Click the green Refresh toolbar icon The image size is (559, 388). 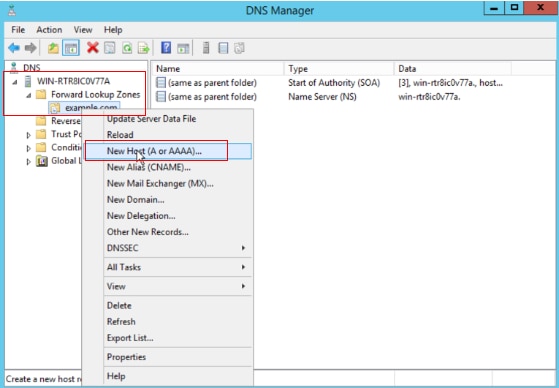[127, 48]
